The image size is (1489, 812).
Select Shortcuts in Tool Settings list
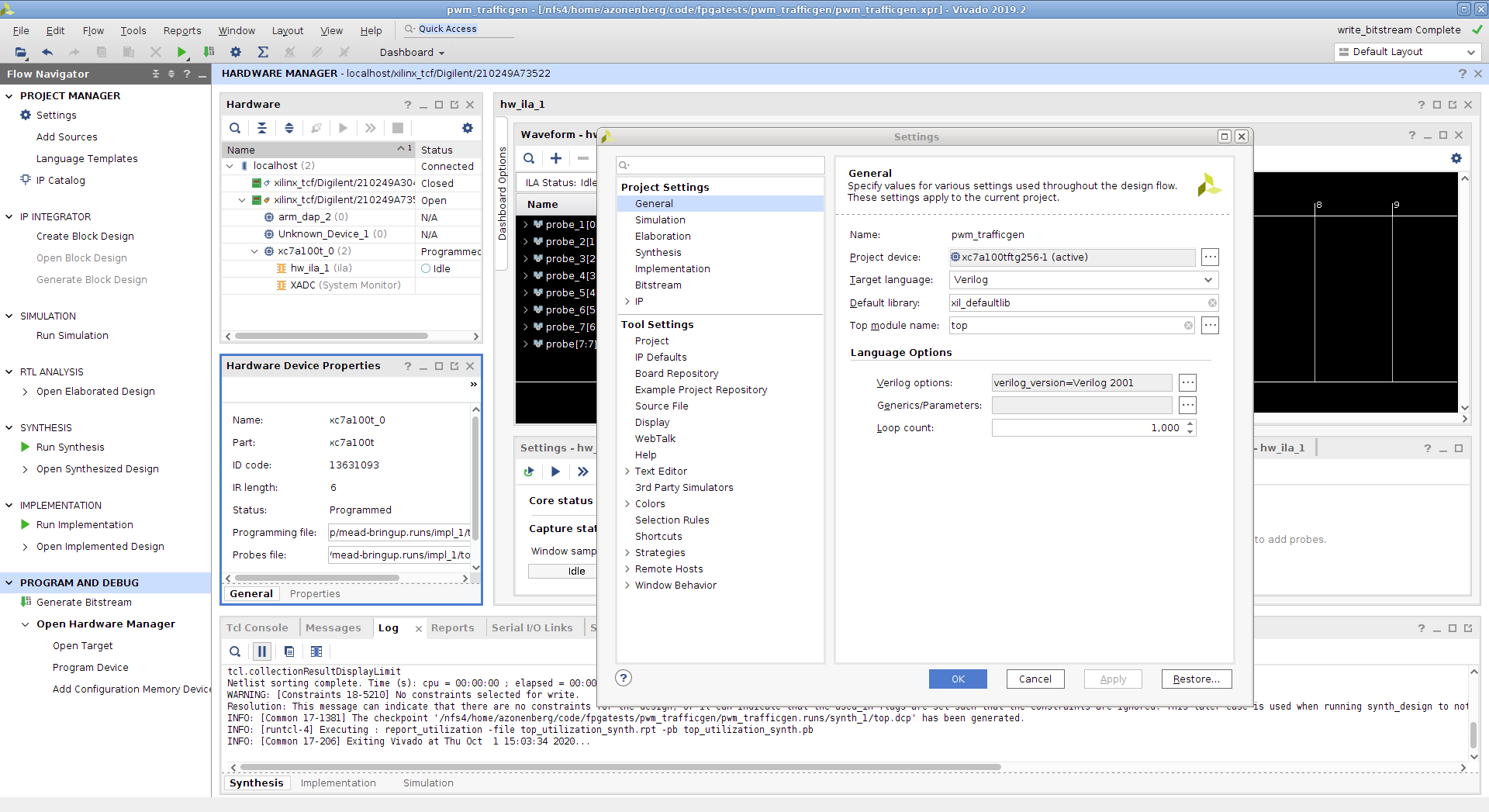658,537
